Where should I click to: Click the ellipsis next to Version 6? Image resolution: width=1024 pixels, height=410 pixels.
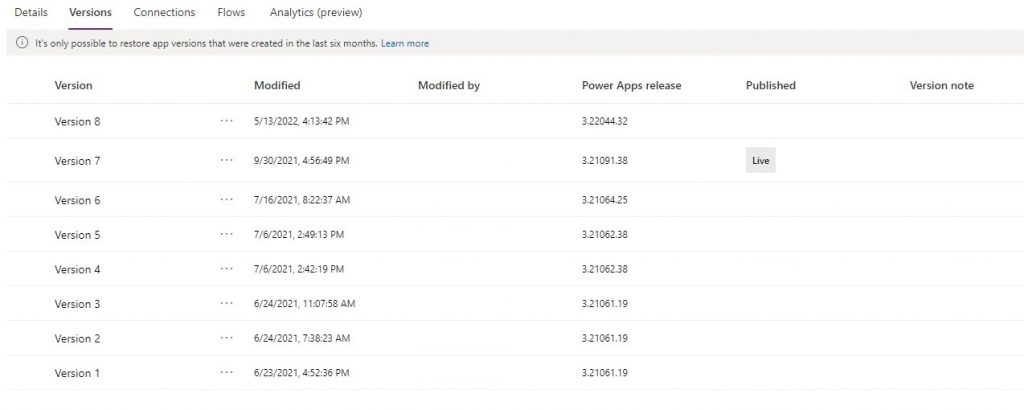[x=227, y=200]
